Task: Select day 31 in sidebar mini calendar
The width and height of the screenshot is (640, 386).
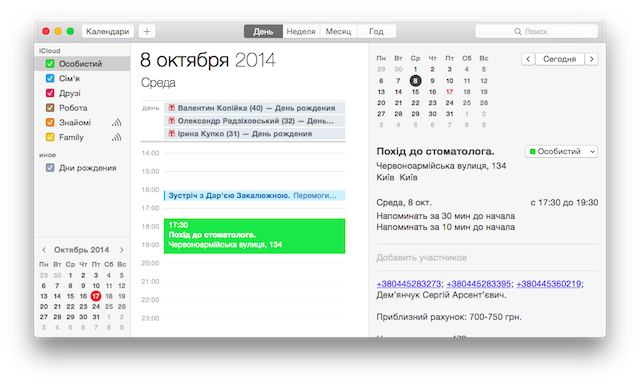Action: point(96,317)
